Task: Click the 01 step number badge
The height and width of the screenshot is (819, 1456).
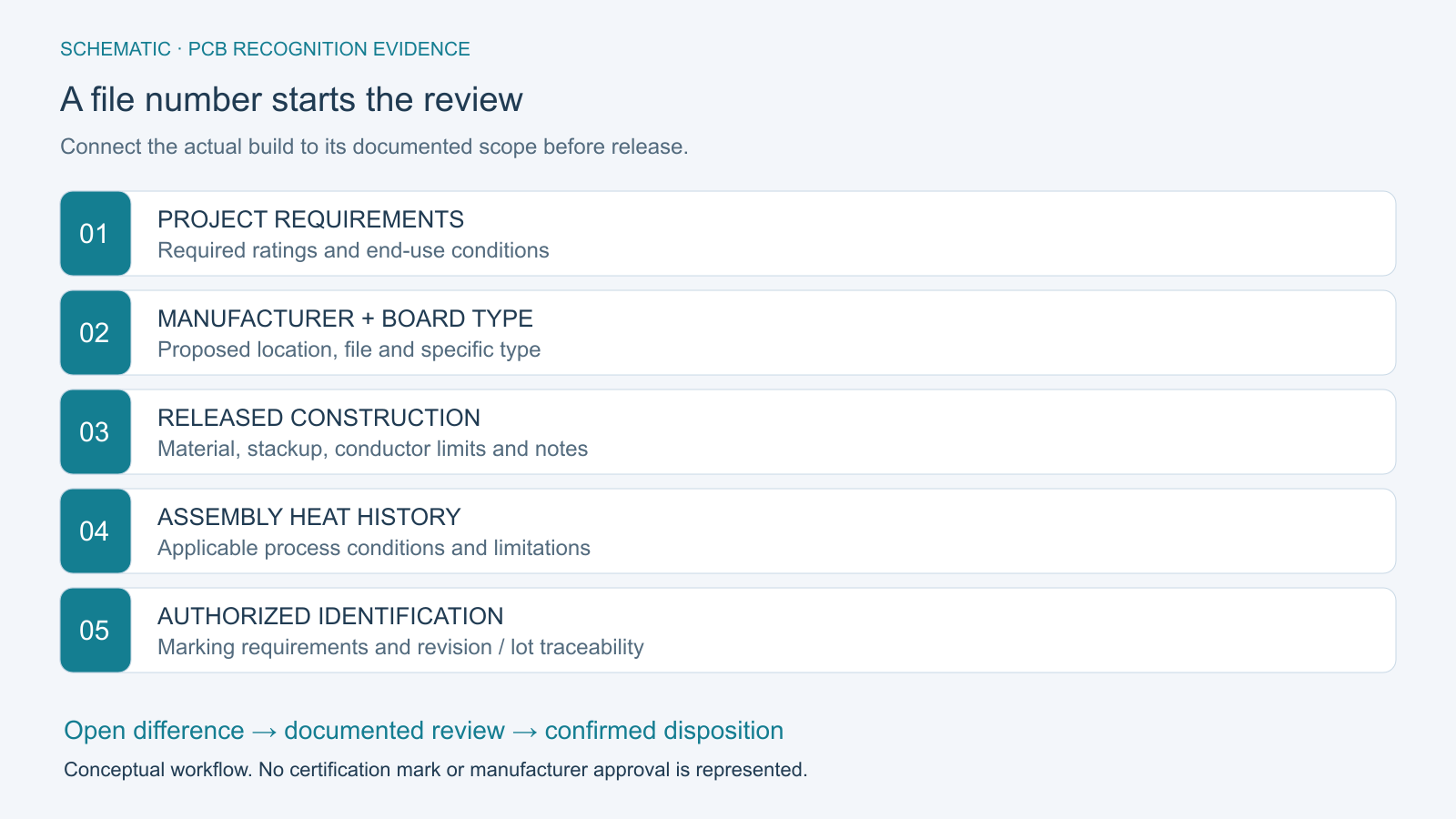Action: 96,234
